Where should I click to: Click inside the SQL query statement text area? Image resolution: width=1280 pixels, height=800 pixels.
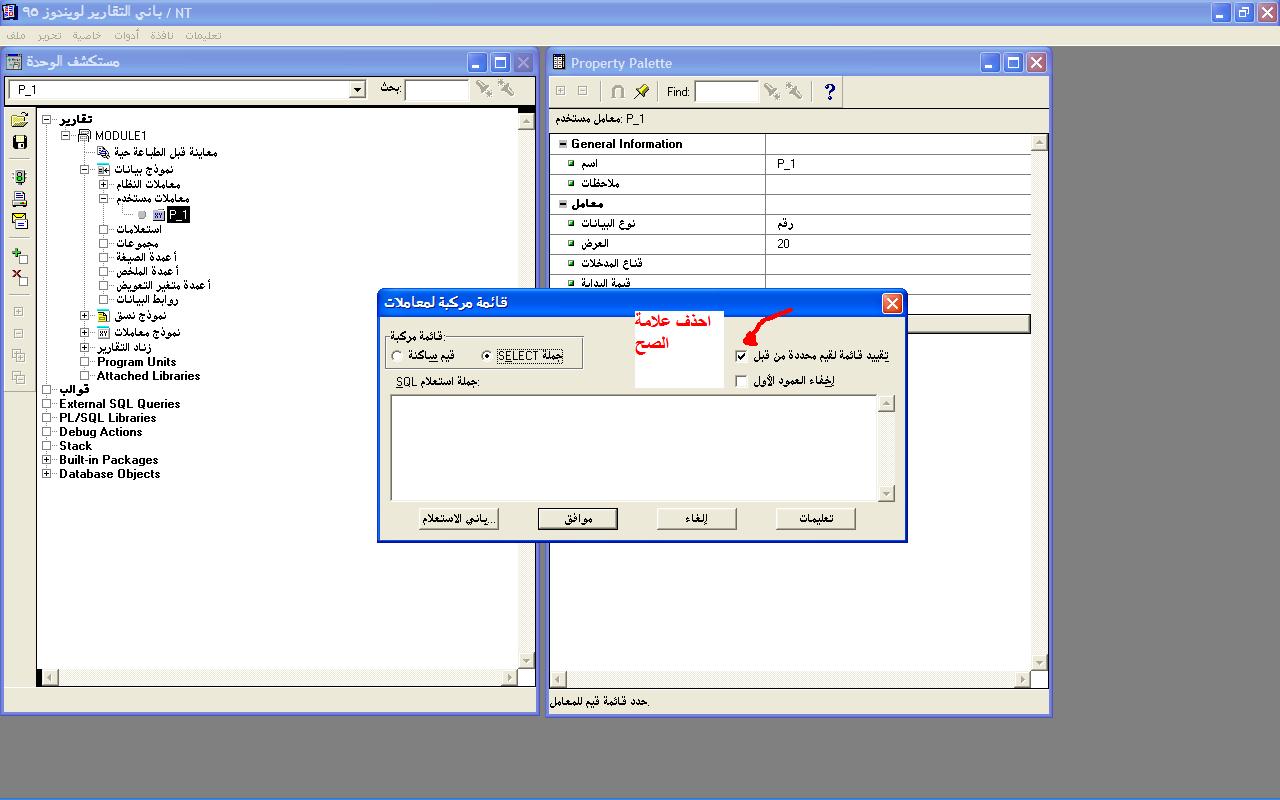[633, 447]
